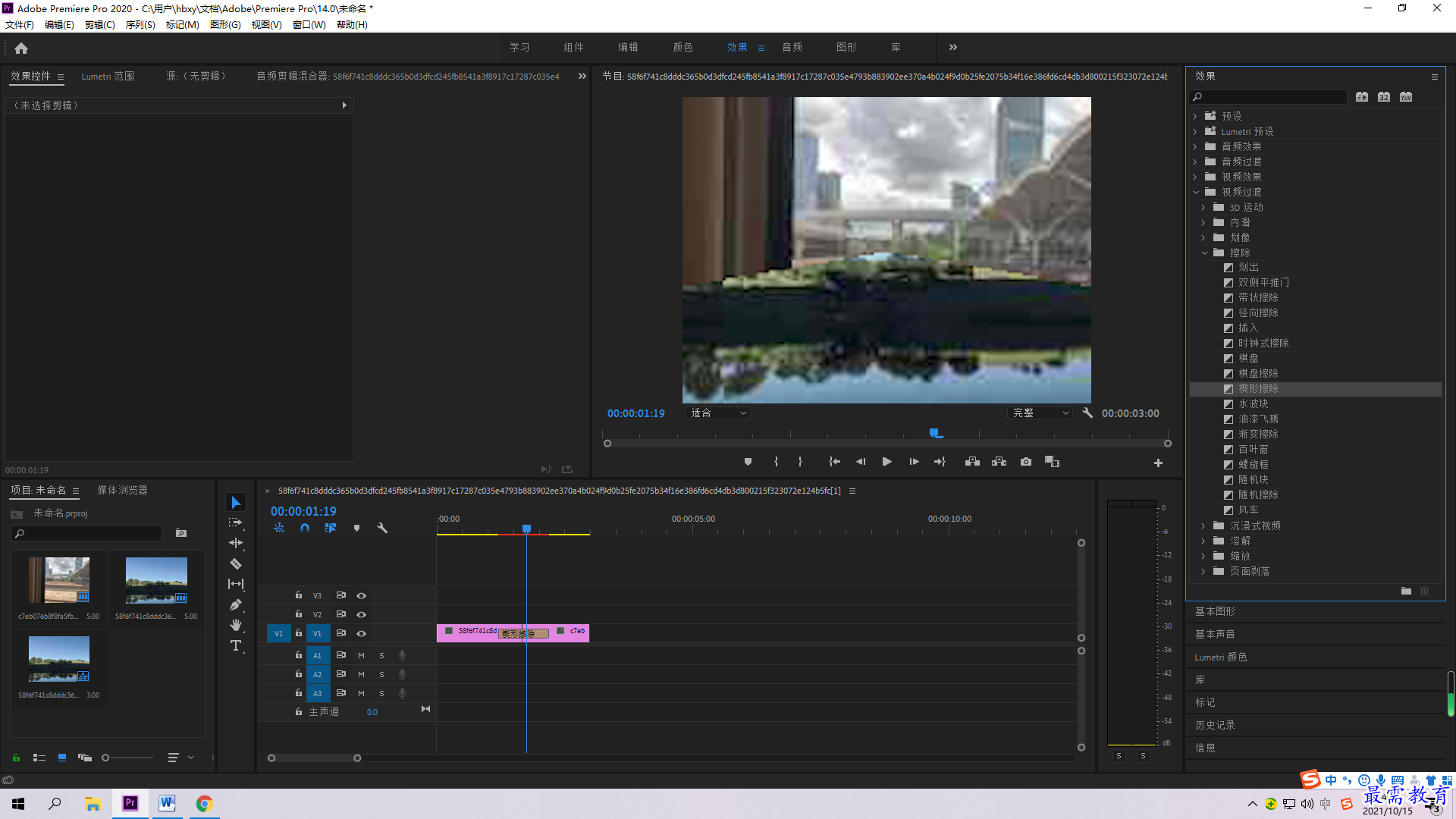The width and height of the screenshot is (1456, 819).
Task: Open the 序列(S) menu
Action: (x=140, y=24)
